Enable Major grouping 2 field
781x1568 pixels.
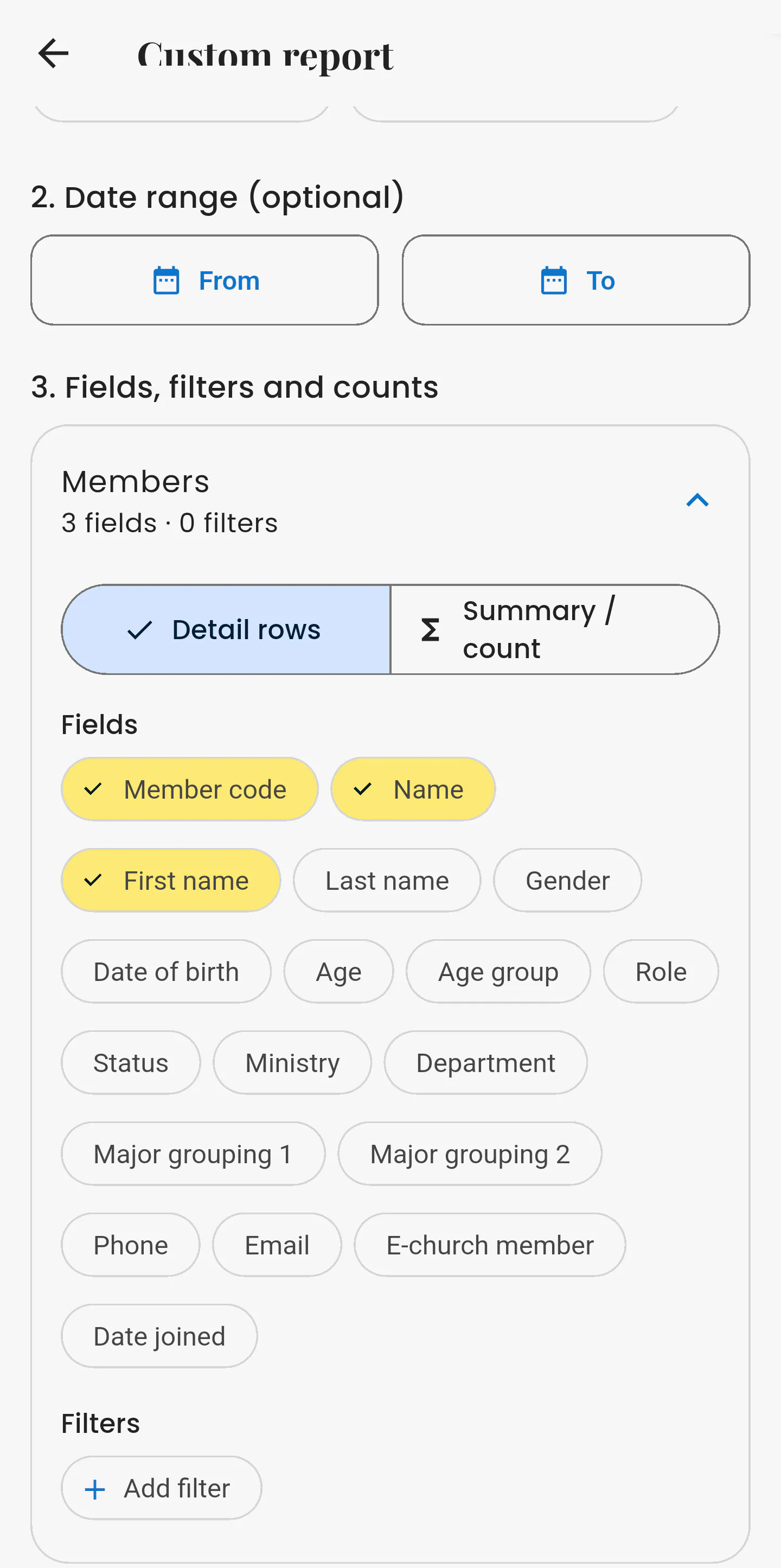470,1154
